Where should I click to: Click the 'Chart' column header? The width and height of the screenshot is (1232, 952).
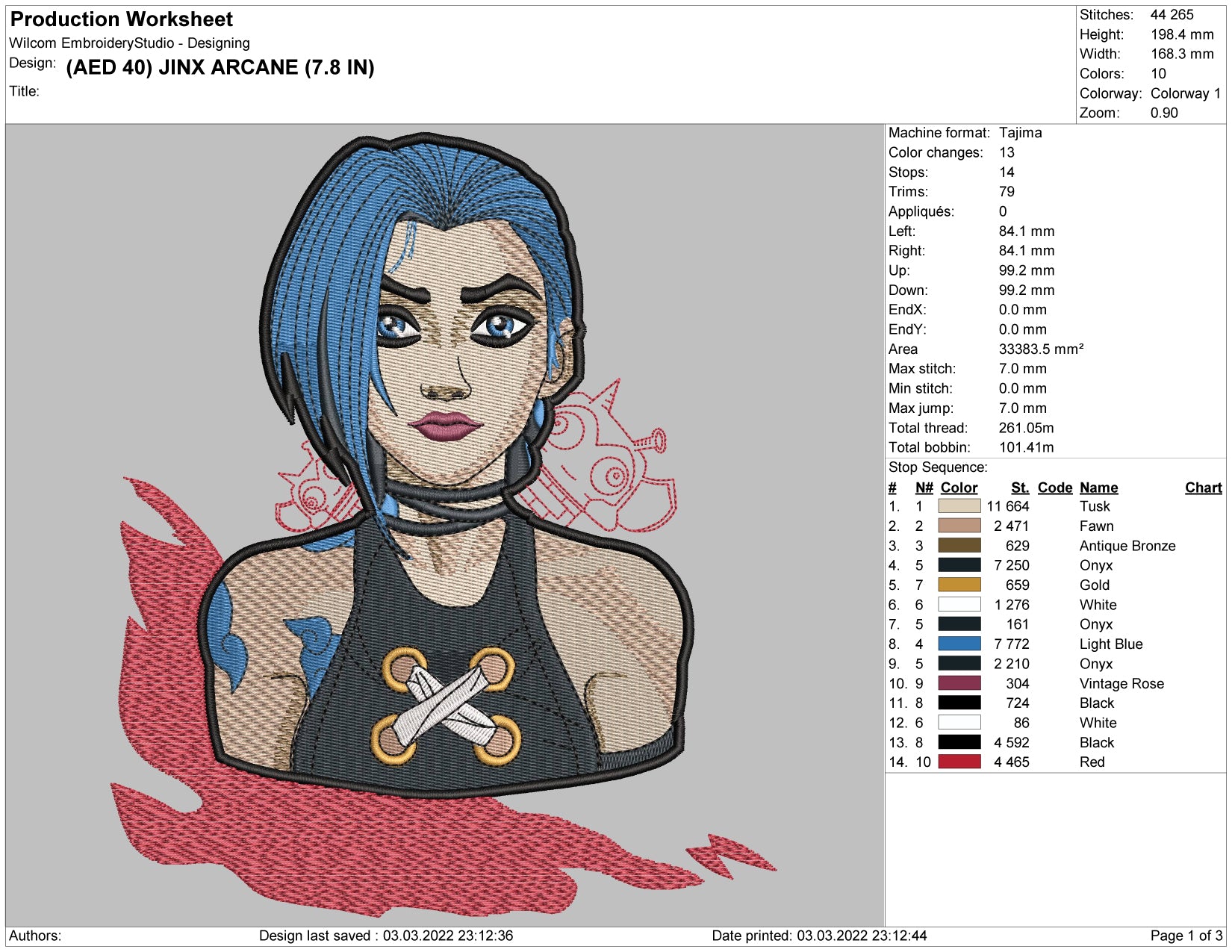[1204, 488]
